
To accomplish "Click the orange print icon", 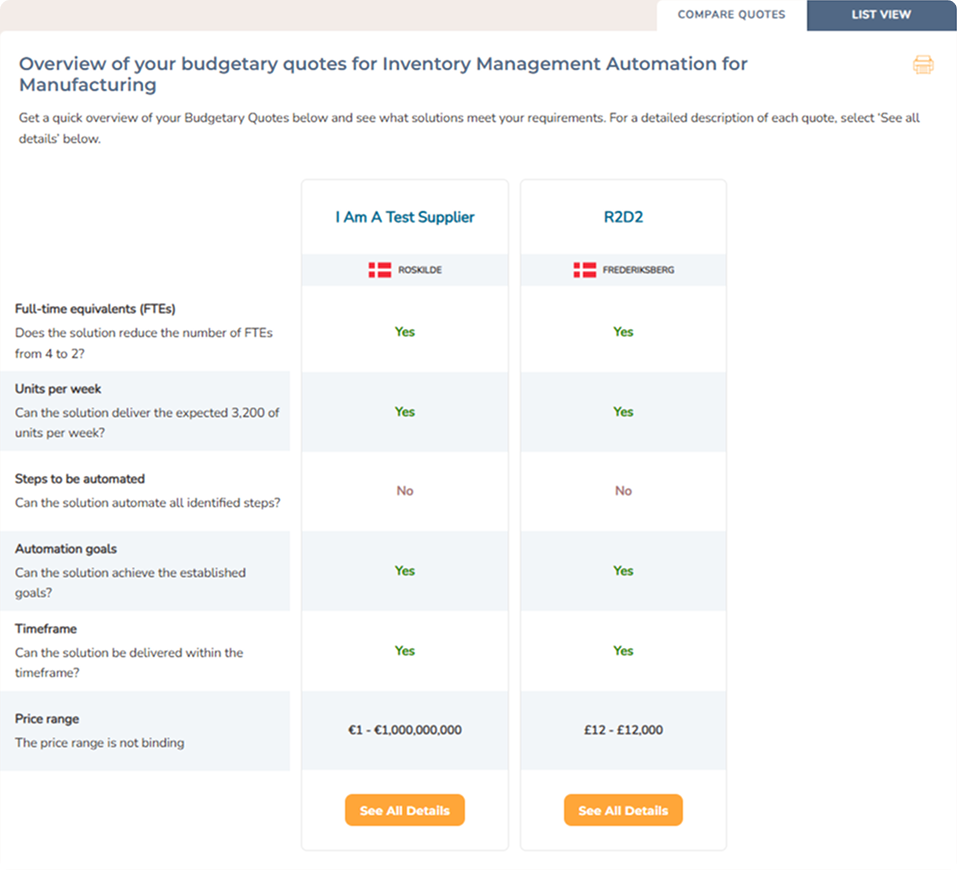I will click(922, 65).
